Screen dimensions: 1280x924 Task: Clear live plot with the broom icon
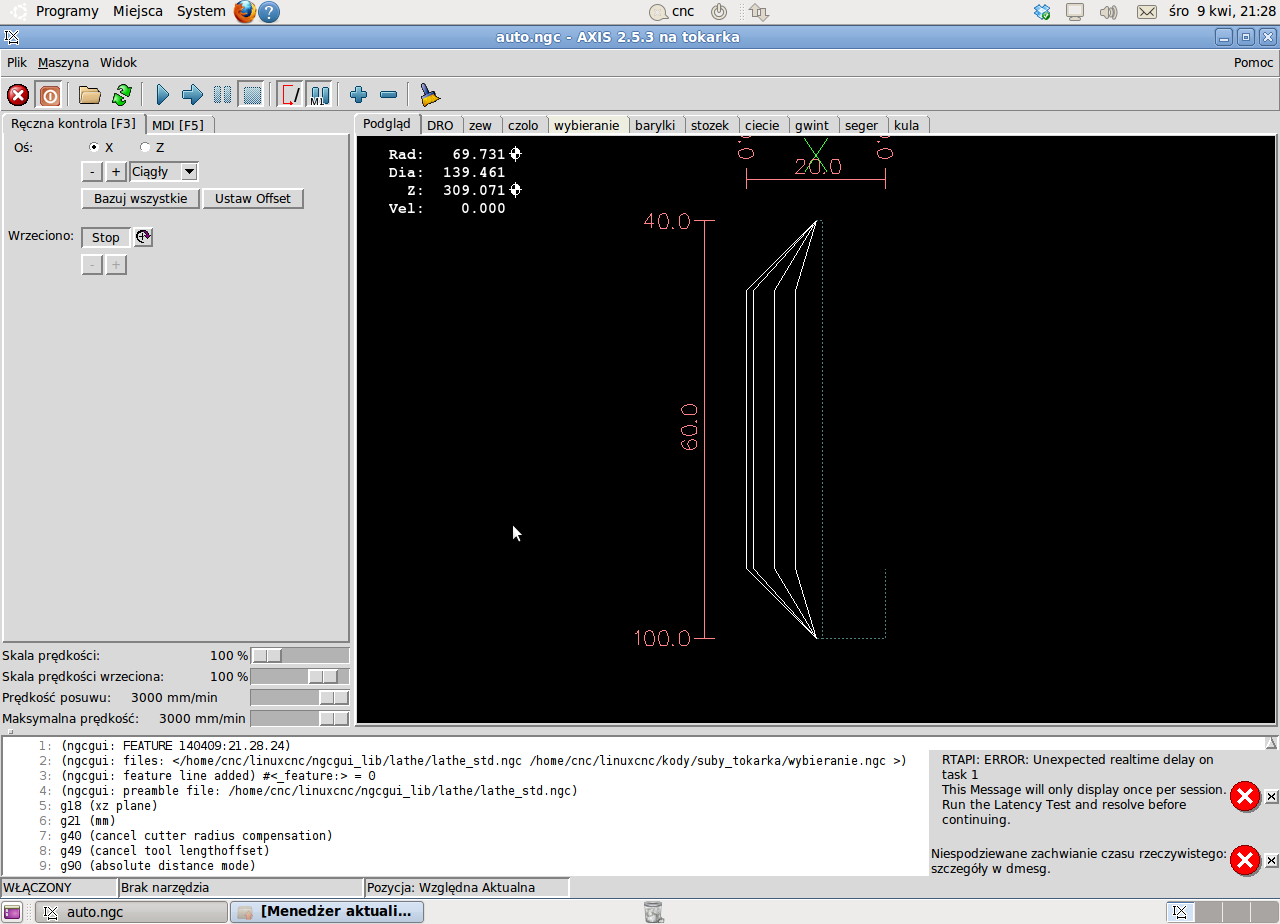430,95
